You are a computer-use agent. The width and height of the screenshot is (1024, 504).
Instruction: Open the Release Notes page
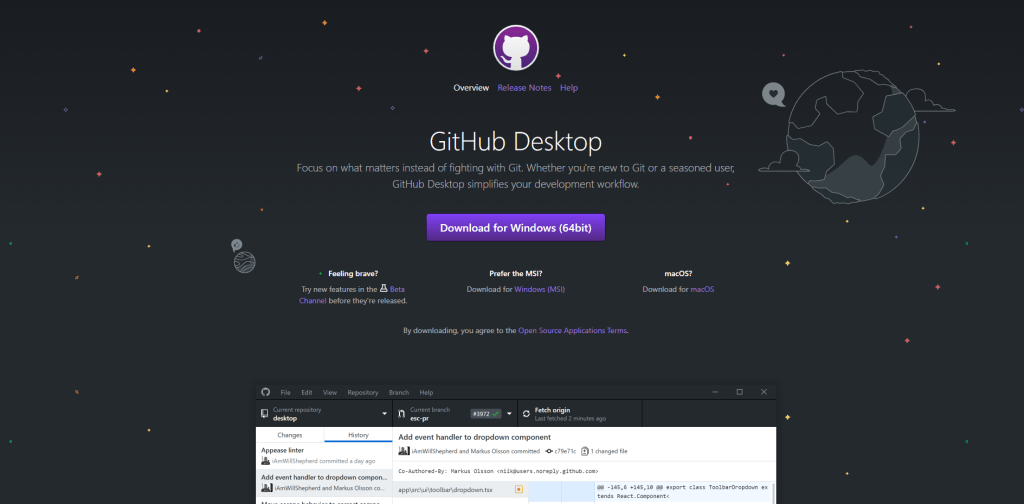(x=524, y=87)
